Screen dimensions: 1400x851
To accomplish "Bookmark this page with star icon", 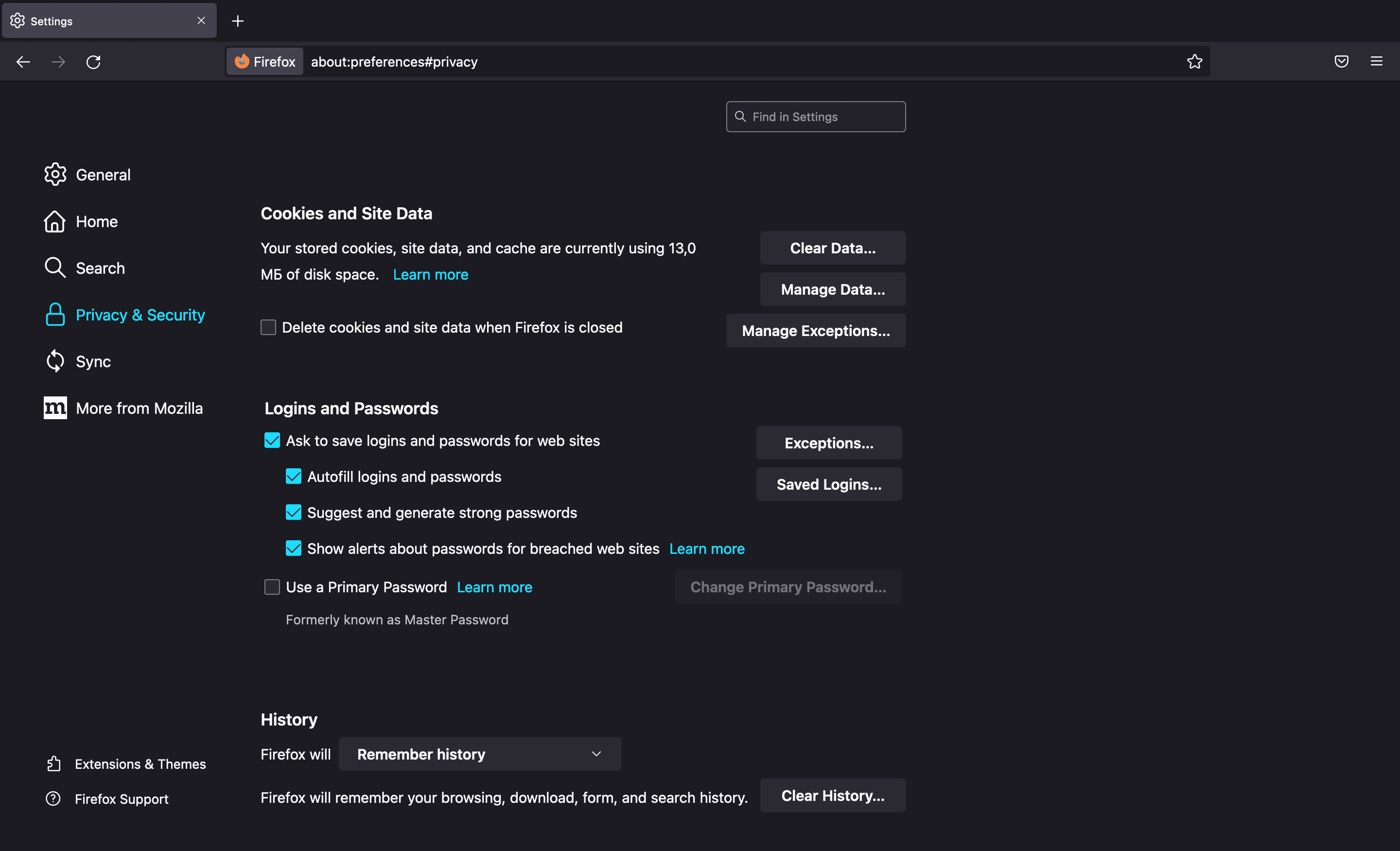I will [1194, 61].
